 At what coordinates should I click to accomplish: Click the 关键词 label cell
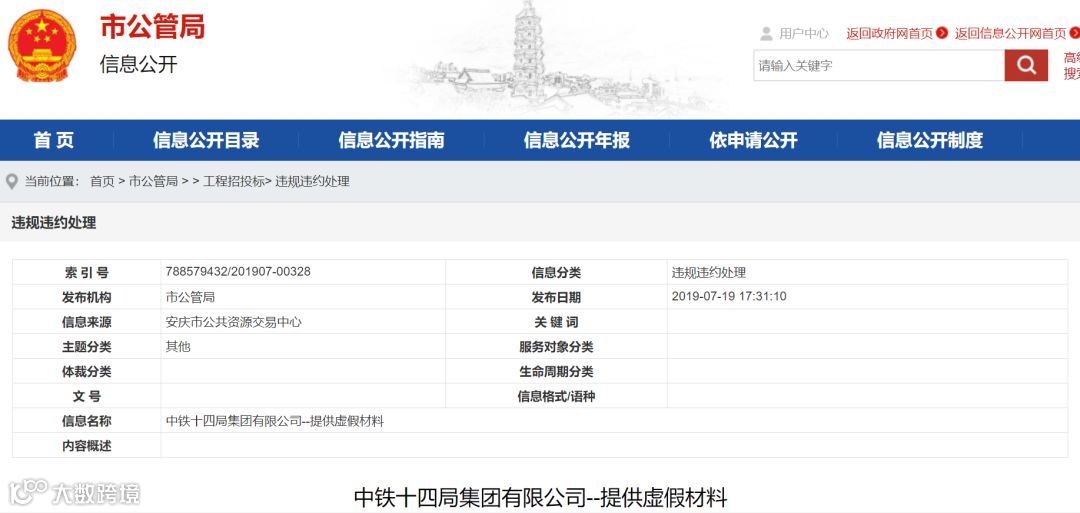click(x=557, y=322)
